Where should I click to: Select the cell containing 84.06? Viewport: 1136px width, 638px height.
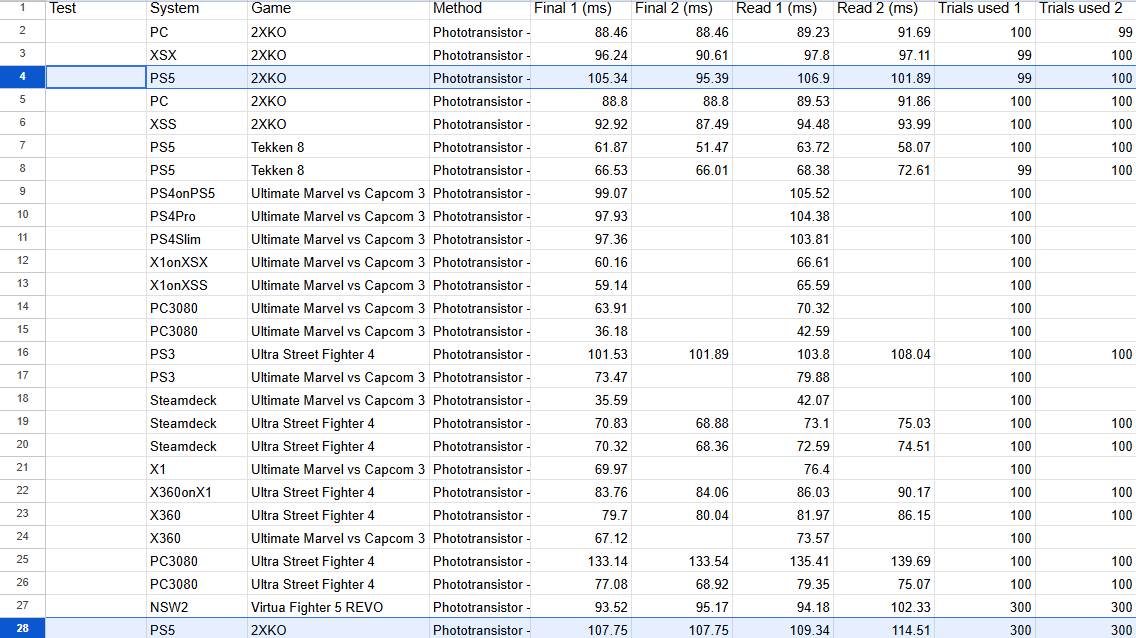point(682,492)
